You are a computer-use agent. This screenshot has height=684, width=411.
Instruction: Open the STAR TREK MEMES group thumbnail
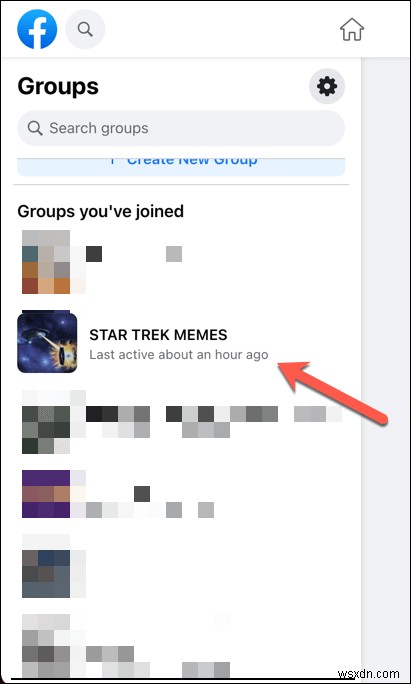coord(47,342)
